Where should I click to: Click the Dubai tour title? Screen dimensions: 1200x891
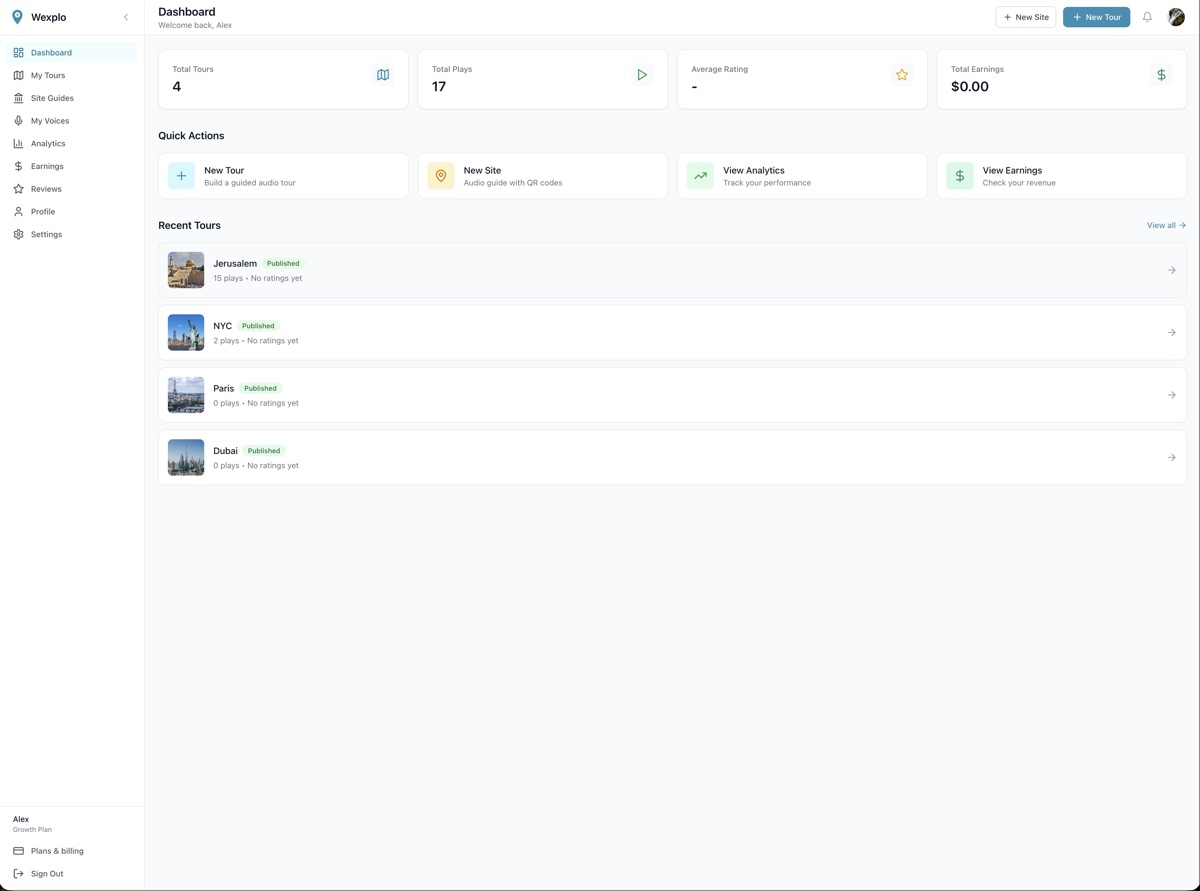pyautogui.click(x=225, y=451)
